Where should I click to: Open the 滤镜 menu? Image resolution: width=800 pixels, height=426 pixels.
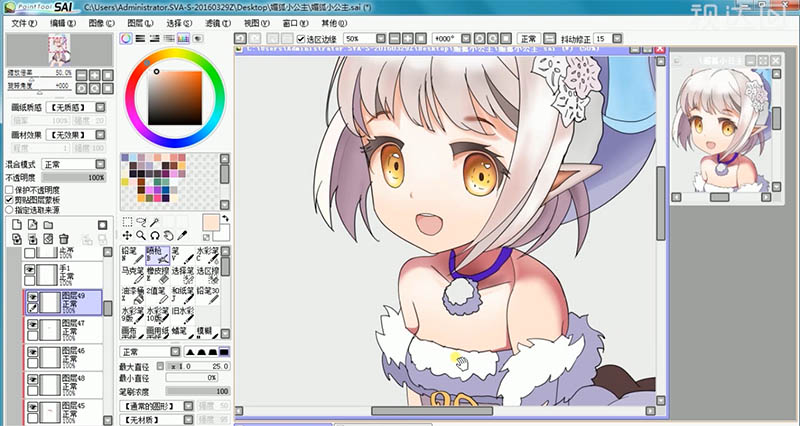tap(218, 23)
